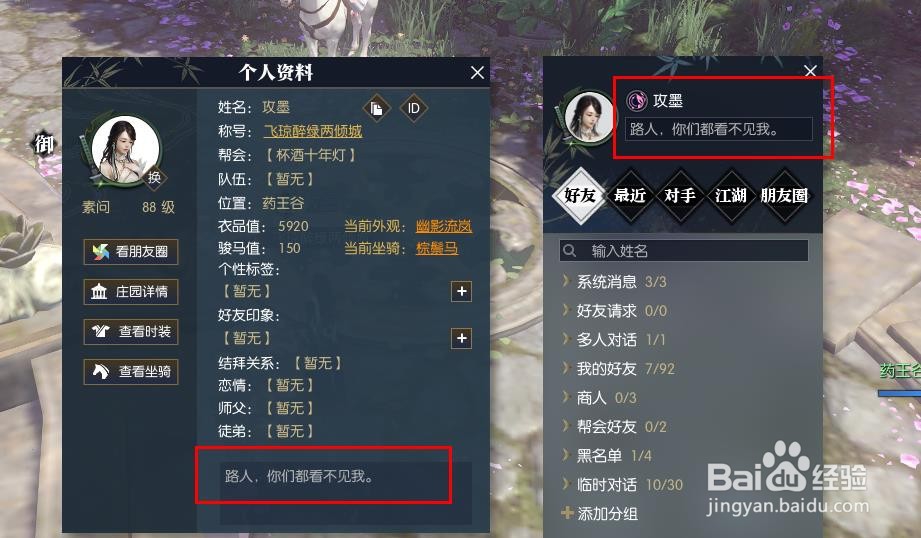View outfits via 查看时装
This screenshot has height=538, width=921.
pyautogui.click(x=131, y=332)
